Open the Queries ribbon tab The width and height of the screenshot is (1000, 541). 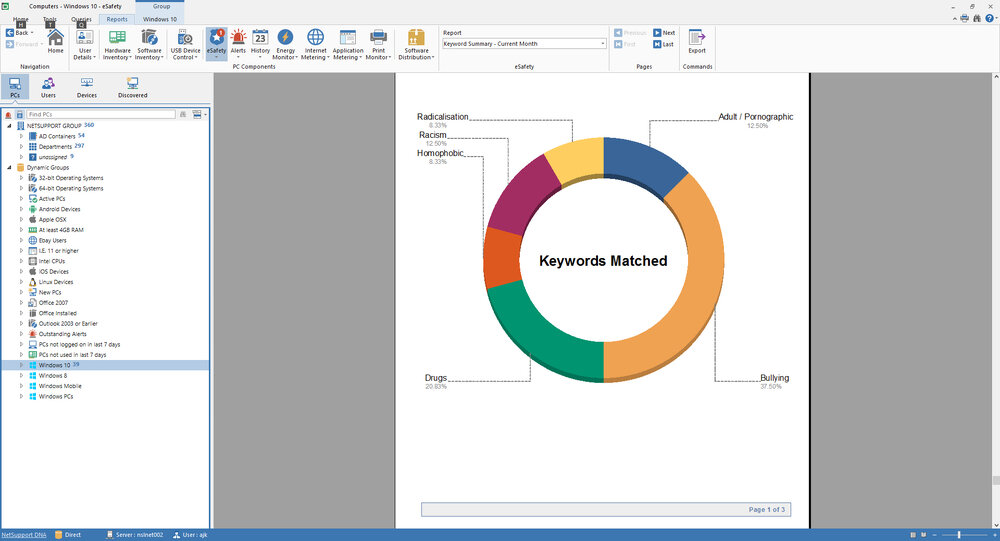tap(81, 19)
